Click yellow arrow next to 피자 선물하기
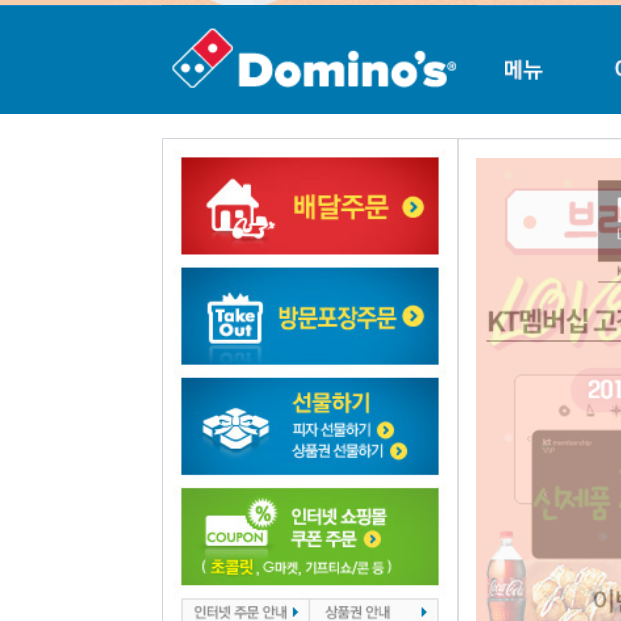This screenshot has height=621, width=621. tap(385, 430)
